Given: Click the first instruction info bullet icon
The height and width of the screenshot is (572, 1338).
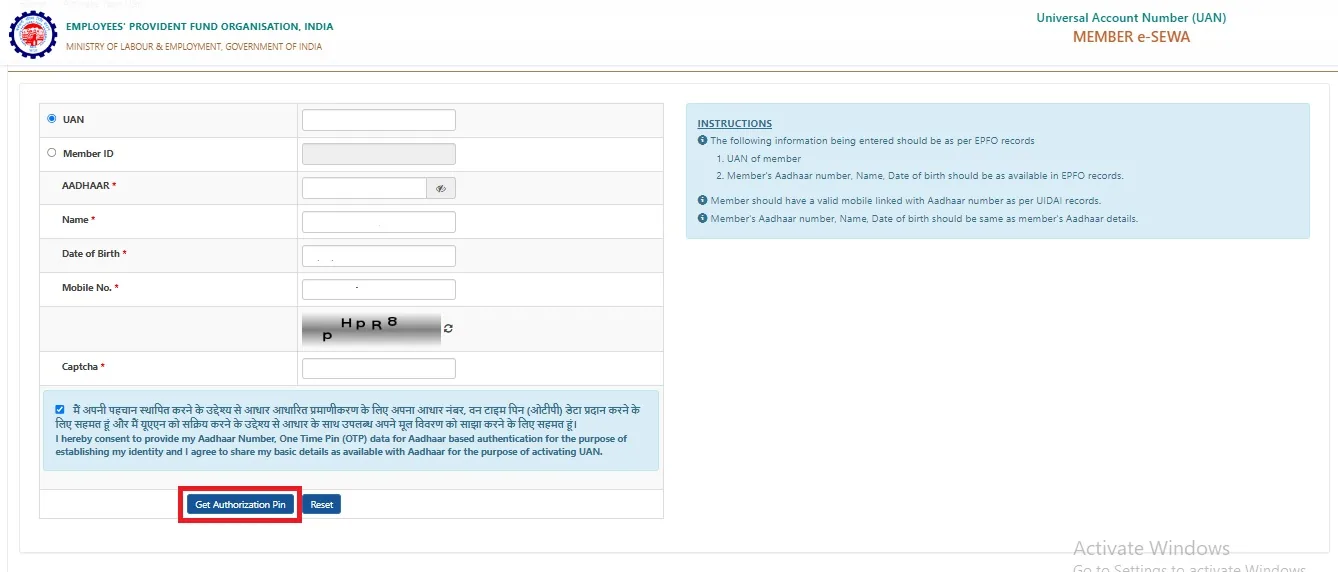Looking at the screenshot, I should pyautogui.click(x=702, y=141).
